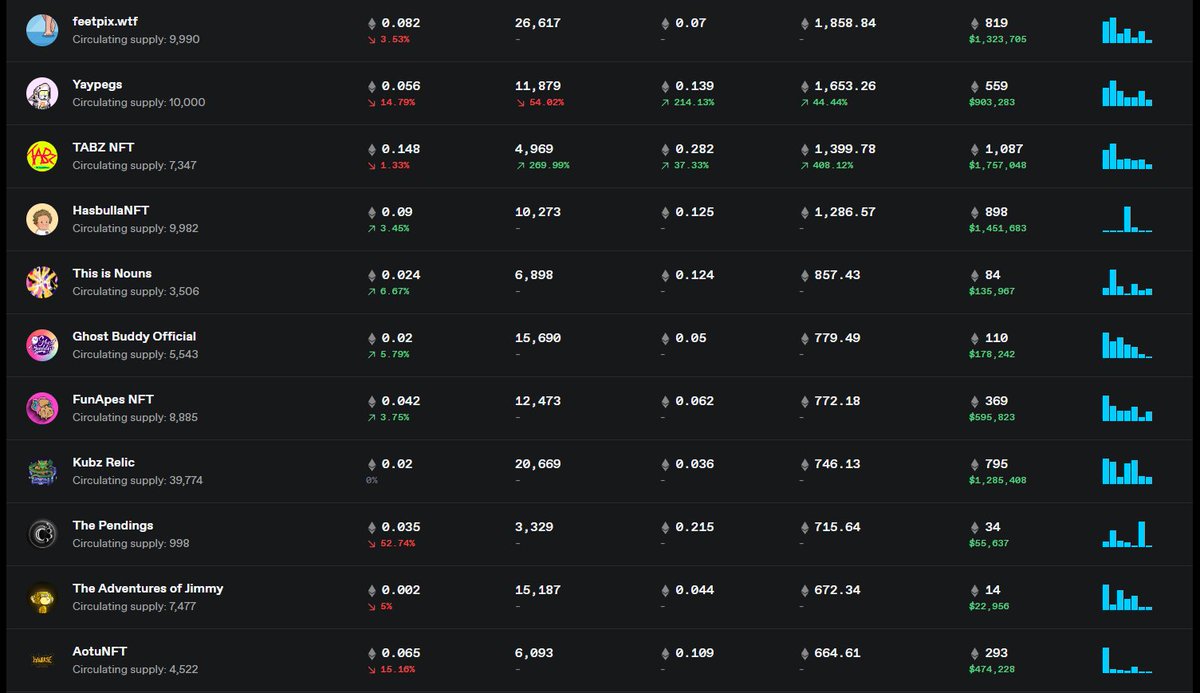
Task: Select Yaypegs sales count 11,879
Action: tap(539, 86)
